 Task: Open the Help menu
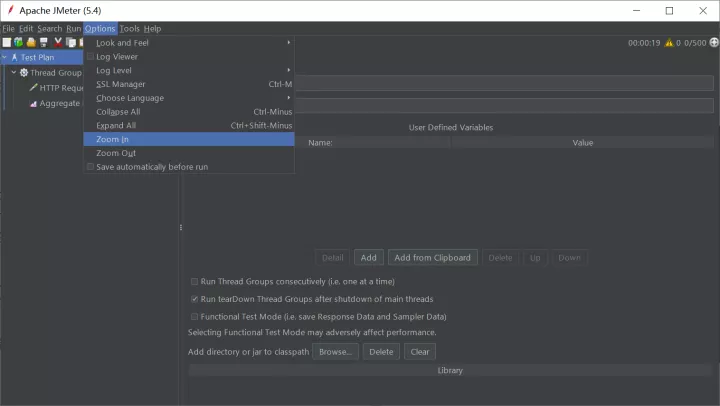click(152, 28)
